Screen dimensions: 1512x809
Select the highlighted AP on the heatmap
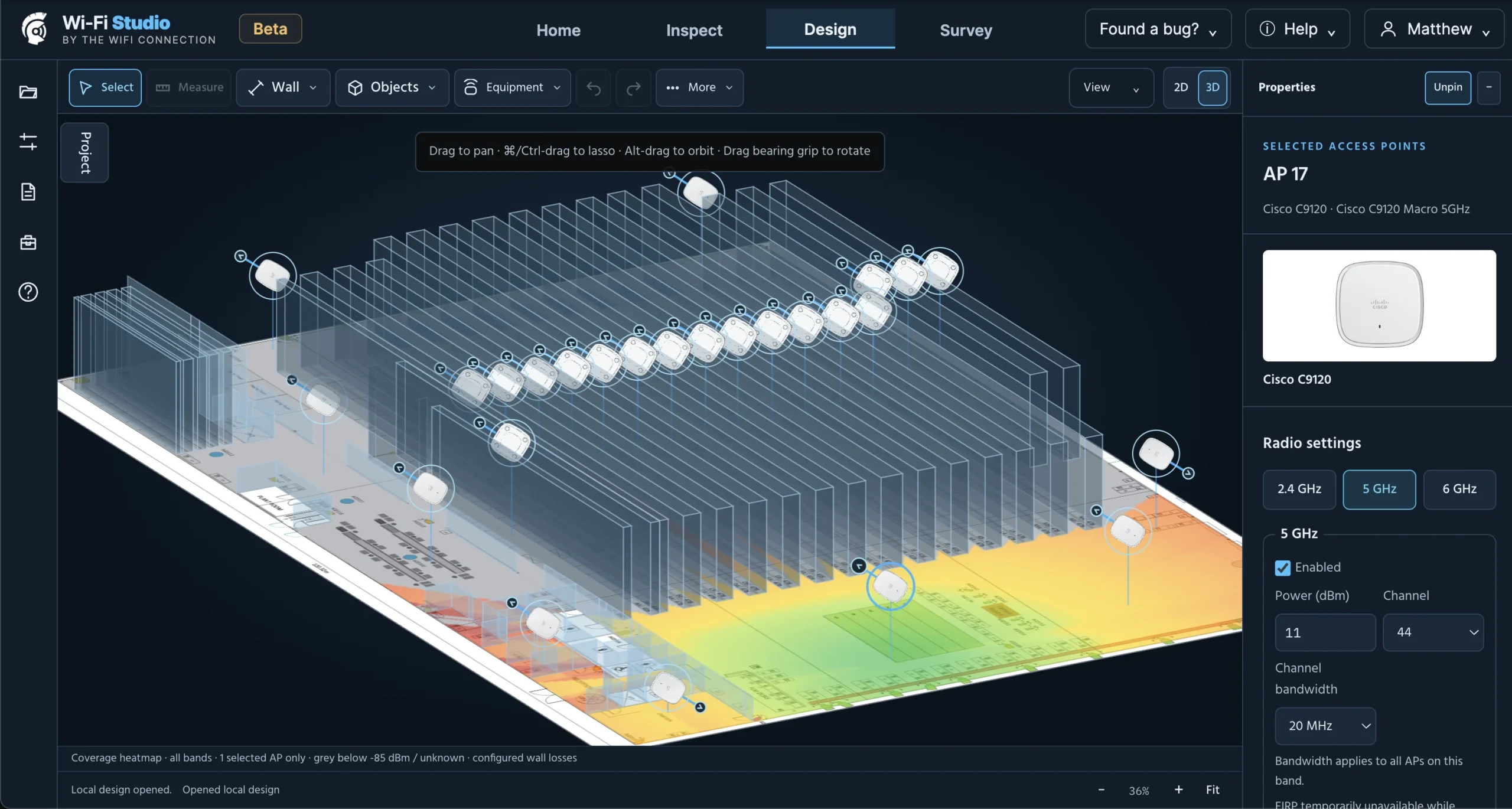pos(890,586)
